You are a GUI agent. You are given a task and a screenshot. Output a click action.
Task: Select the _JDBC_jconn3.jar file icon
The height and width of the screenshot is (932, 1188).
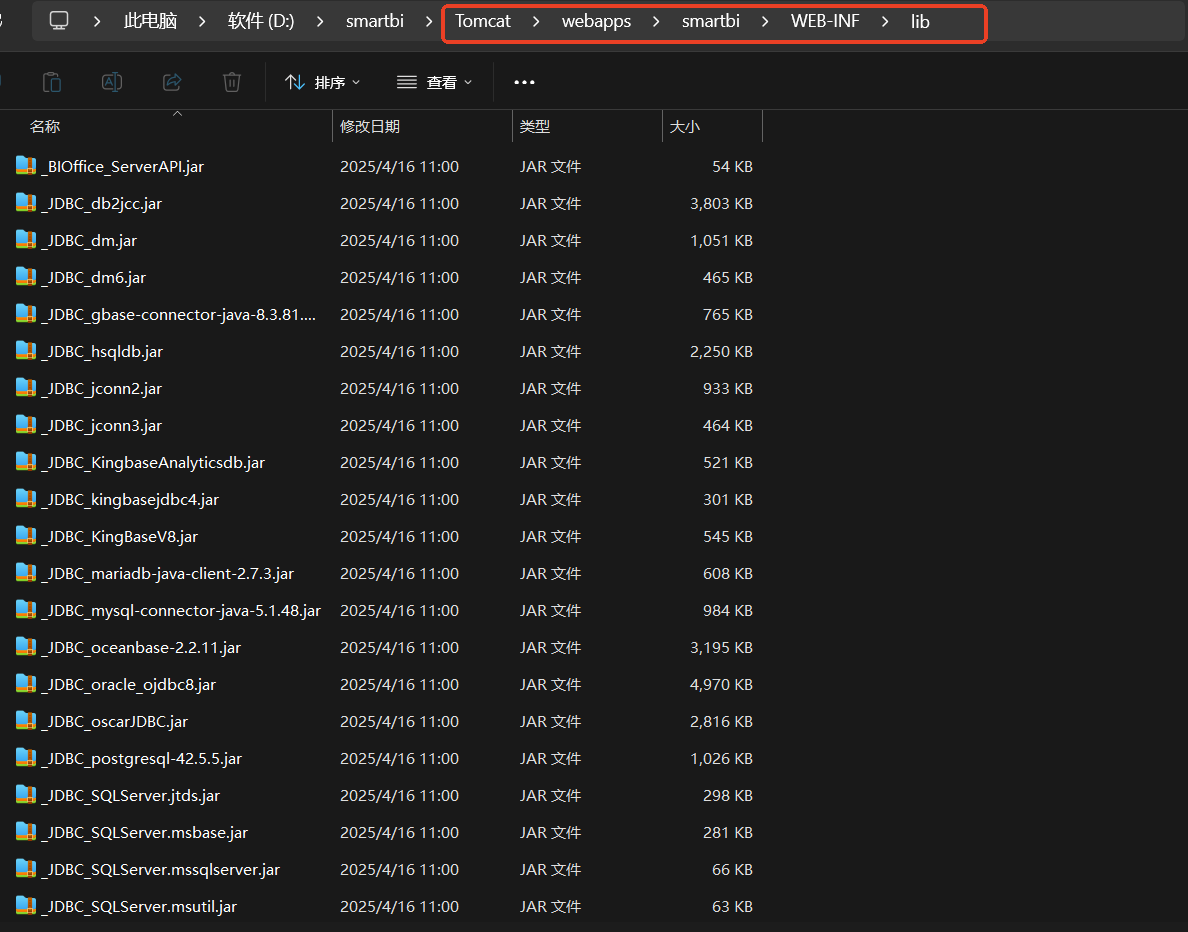coord(26,425)
